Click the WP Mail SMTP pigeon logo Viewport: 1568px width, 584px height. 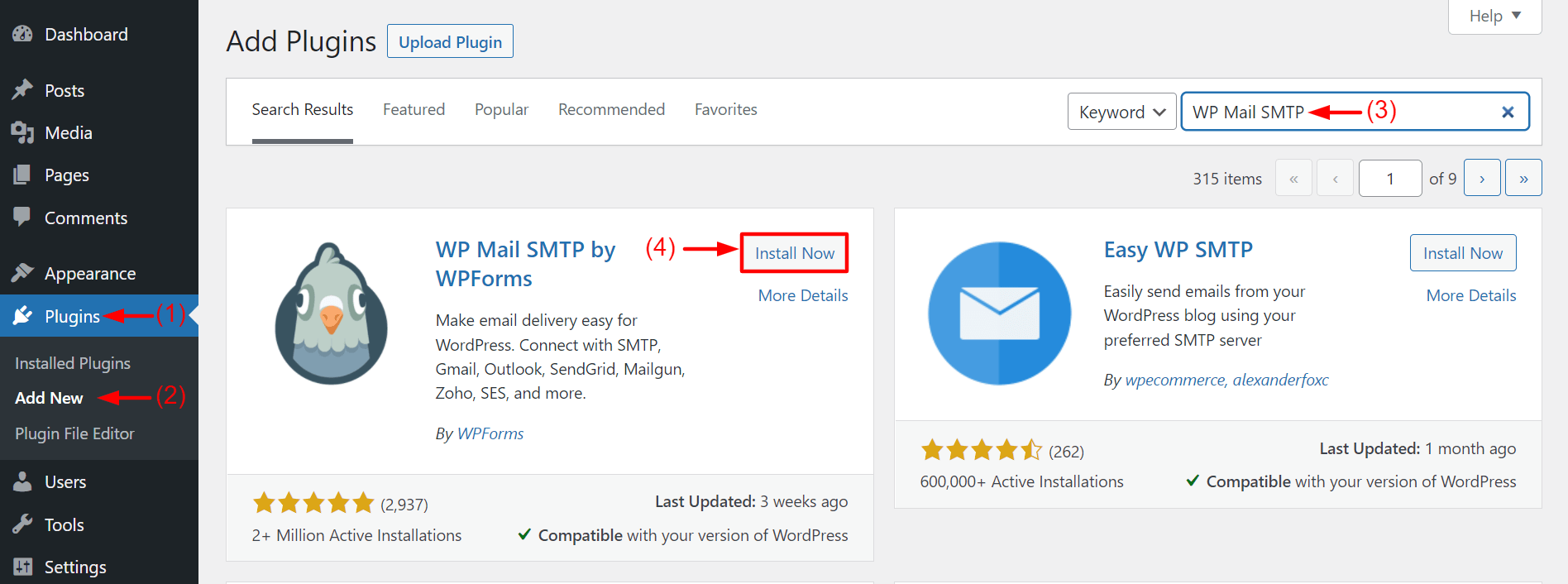(332, 313)
